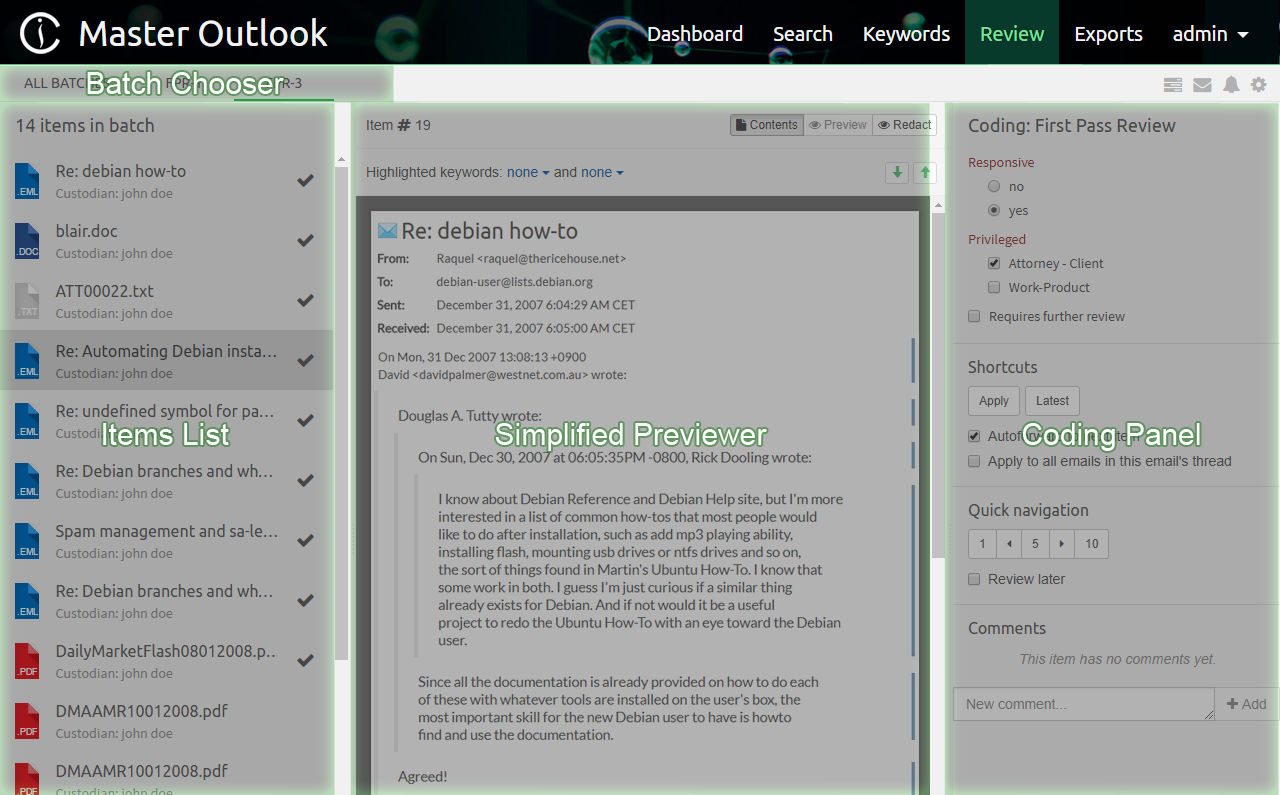Open the settings gear icon
1280x795 pixels.
point(1259,85)
